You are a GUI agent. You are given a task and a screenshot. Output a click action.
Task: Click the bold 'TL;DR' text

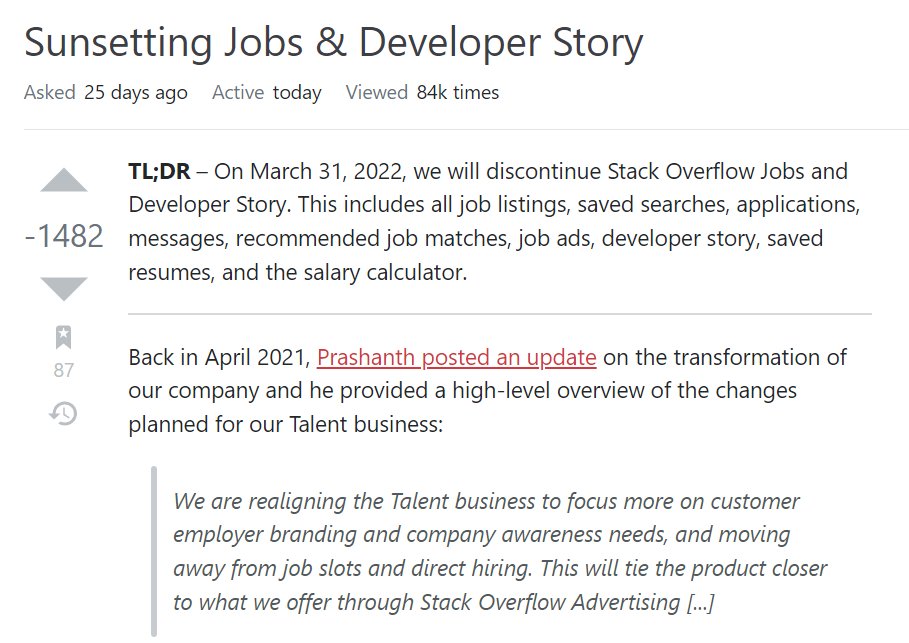click(x=159, y=172)
